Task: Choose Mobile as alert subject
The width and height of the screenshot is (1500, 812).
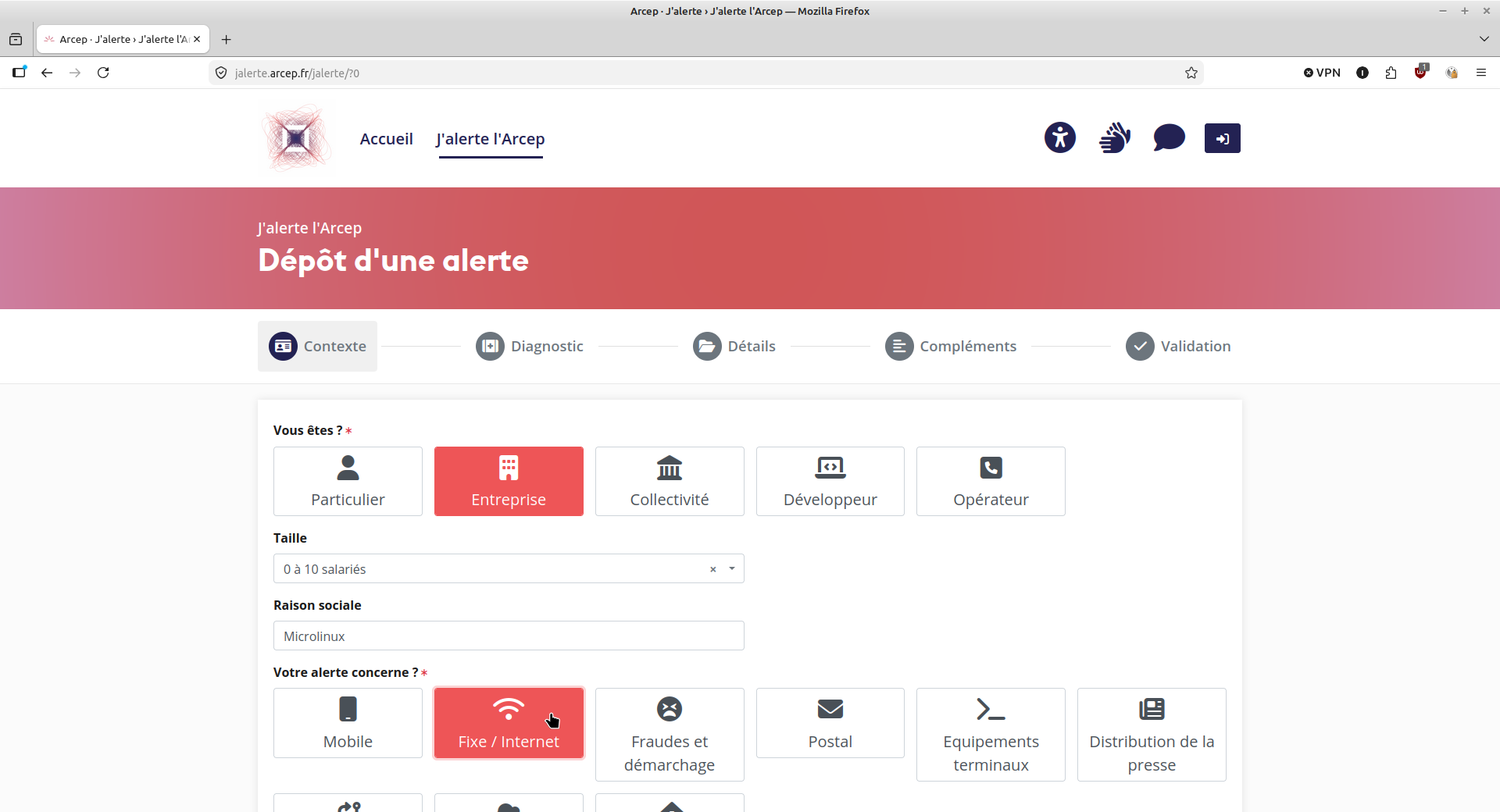Action: coord(348,723)
